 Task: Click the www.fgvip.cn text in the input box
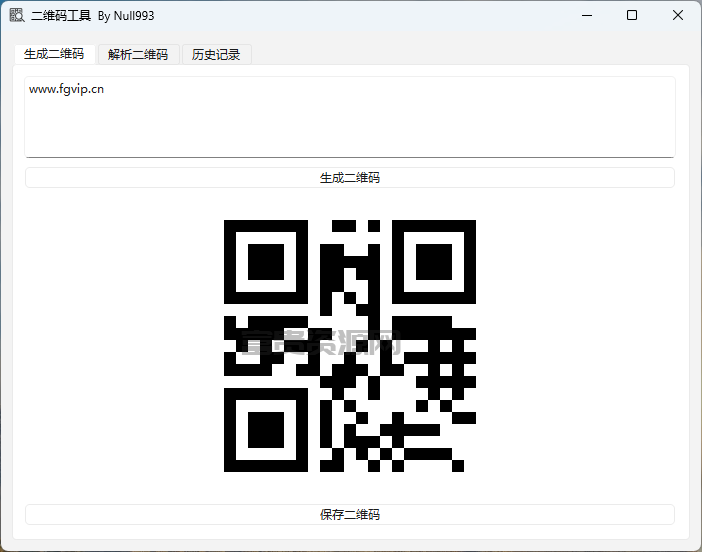tap(66, 89)
